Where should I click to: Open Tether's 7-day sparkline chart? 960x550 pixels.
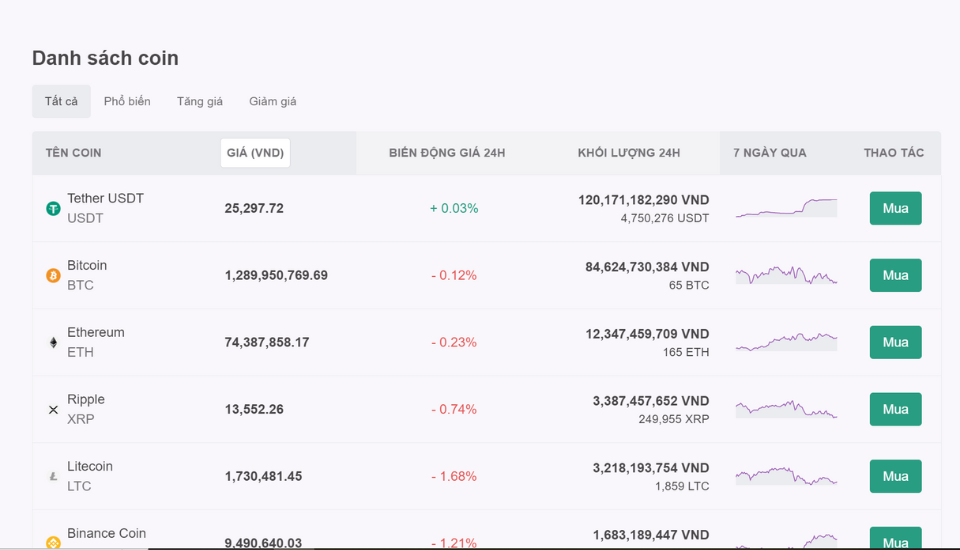click(x=786, y=208)
